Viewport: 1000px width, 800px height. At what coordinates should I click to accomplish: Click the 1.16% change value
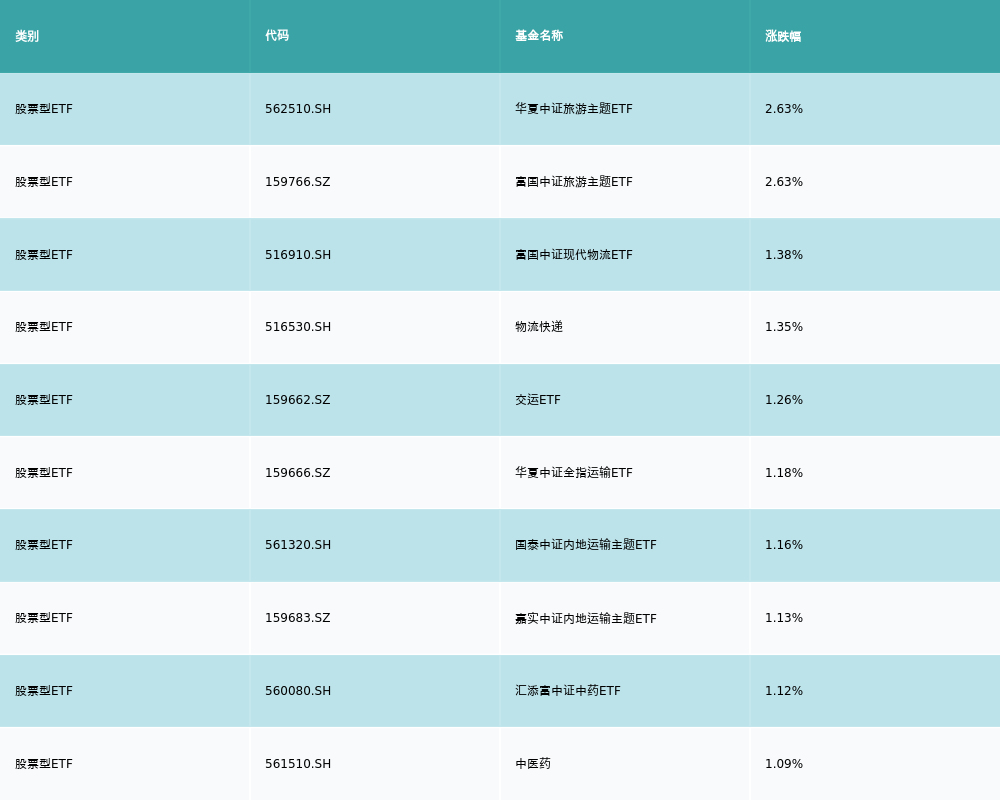(784, 545)
